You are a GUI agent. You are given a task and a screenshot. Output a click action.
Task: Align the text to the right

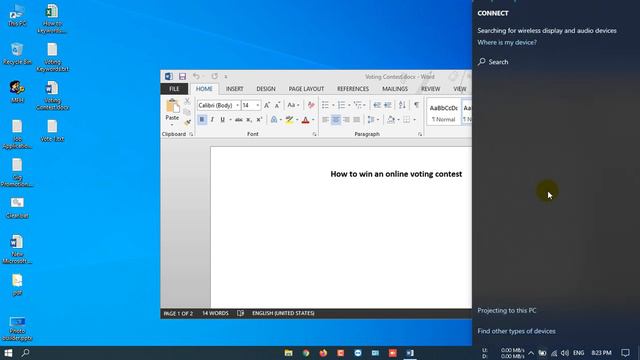[x=346, y=120]
